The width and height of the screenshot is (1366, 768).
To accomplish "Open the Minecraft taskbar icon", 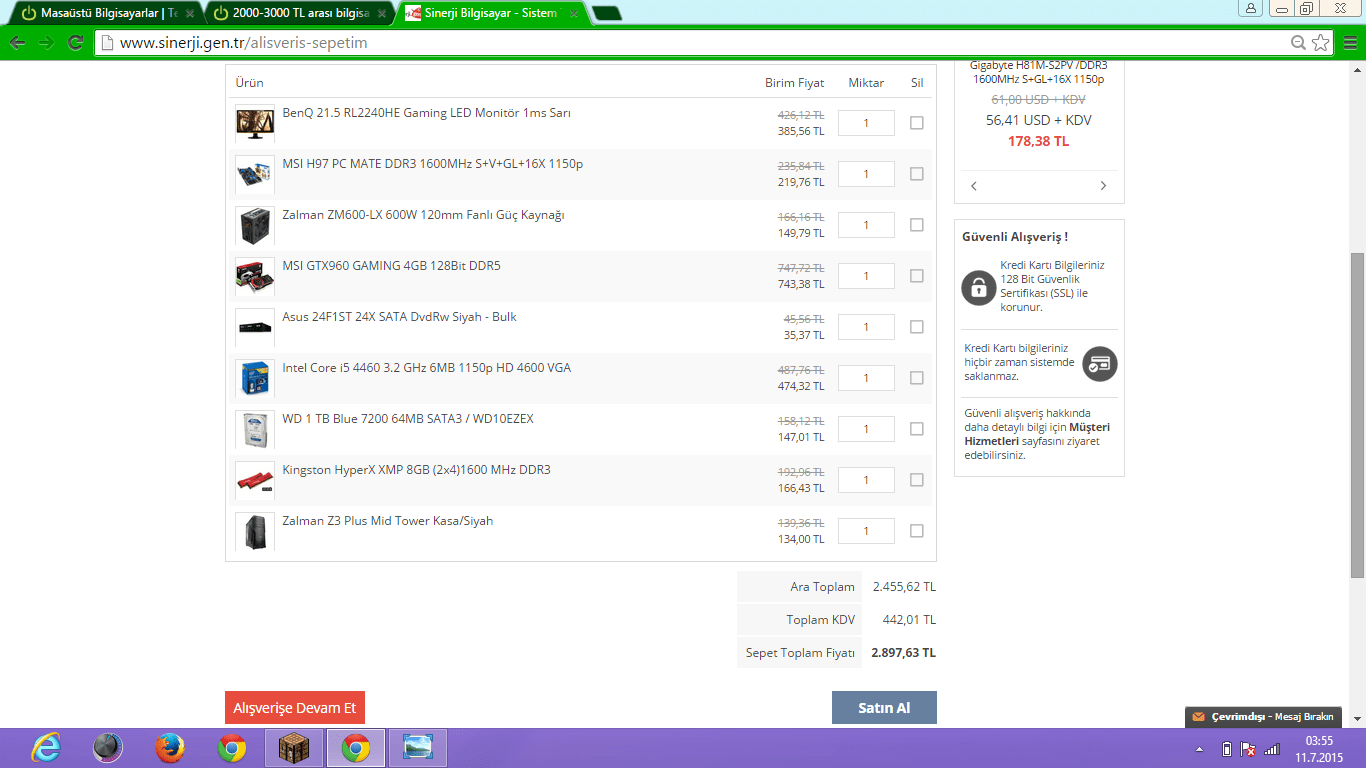I will coord(294,748).
